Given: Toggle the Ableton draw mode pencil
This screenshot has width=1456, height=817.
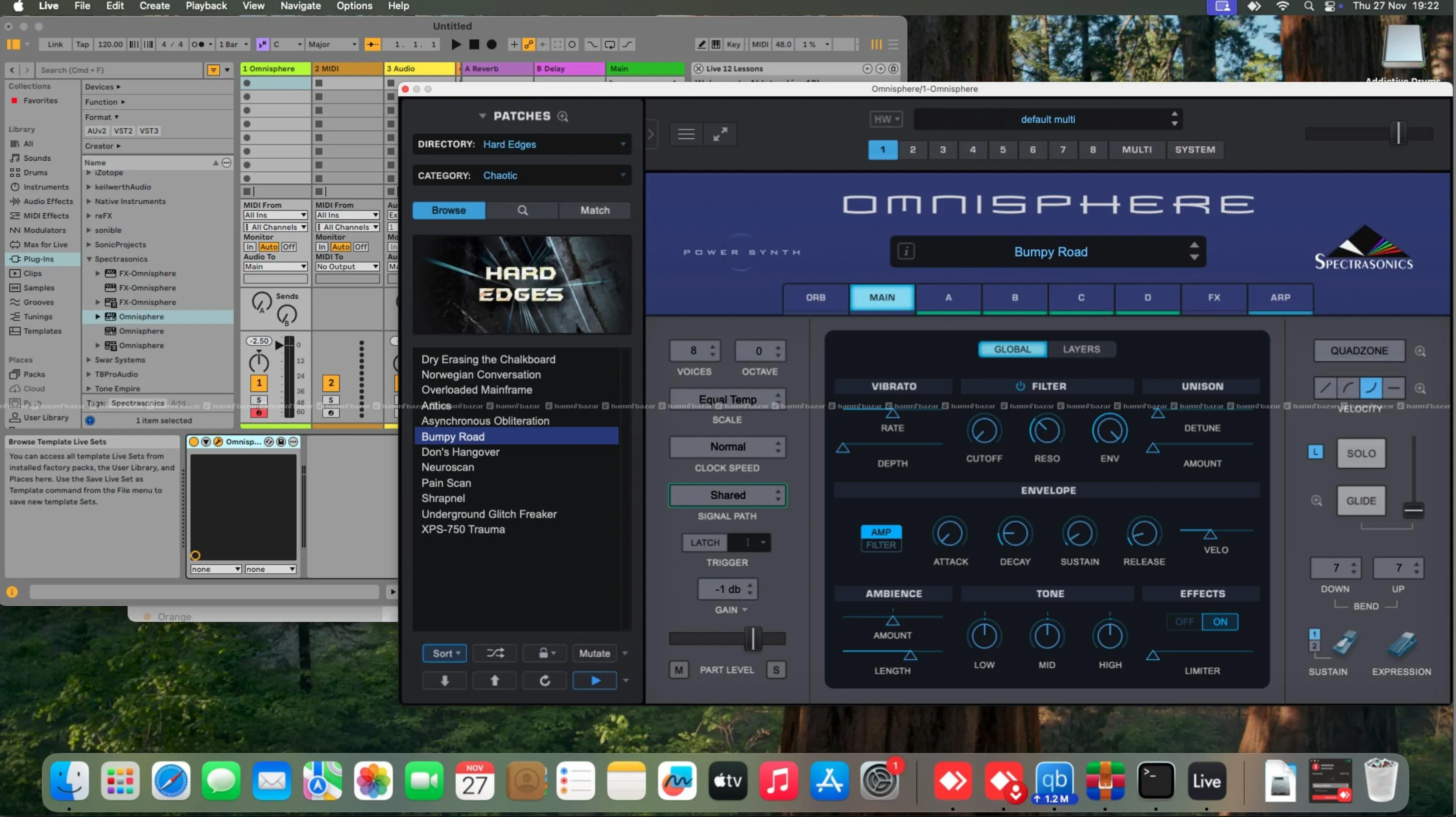Looking at the screenshot, I should tap(701, 44).
